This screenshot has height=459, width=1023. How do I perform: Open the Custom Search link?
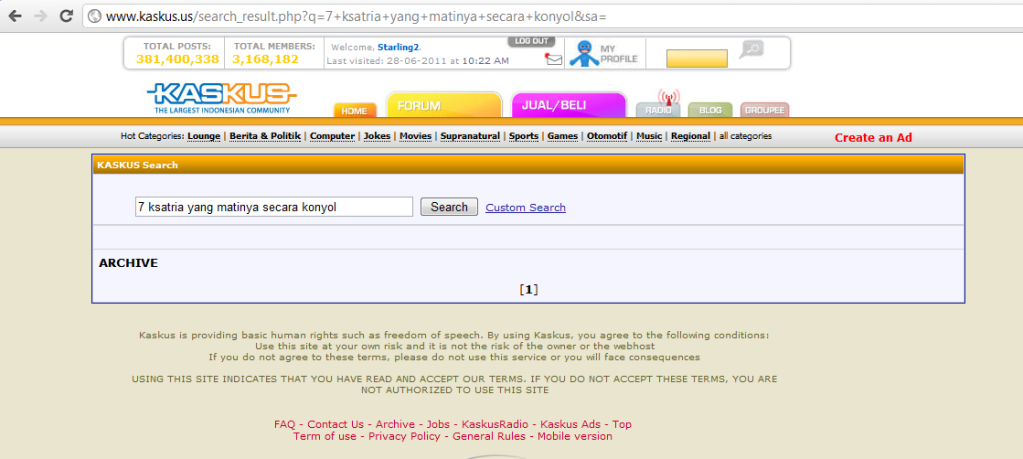click(x=525, y=207)
